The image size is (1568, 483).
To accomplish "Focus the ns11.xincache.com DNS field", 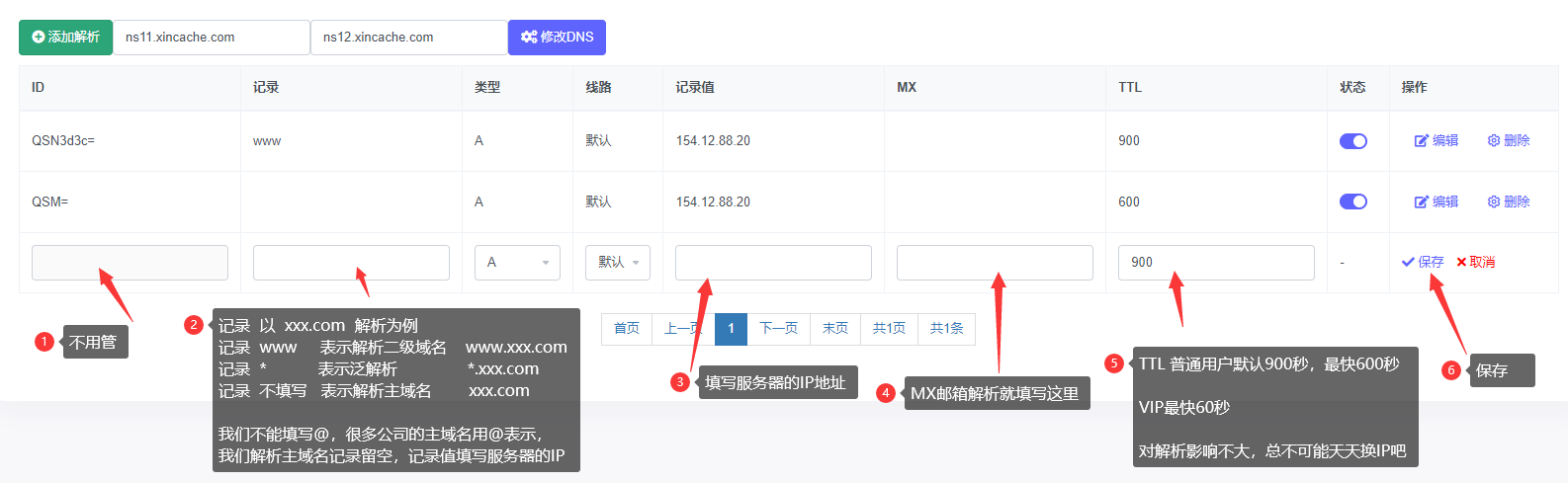I will [x=212, y=38].
